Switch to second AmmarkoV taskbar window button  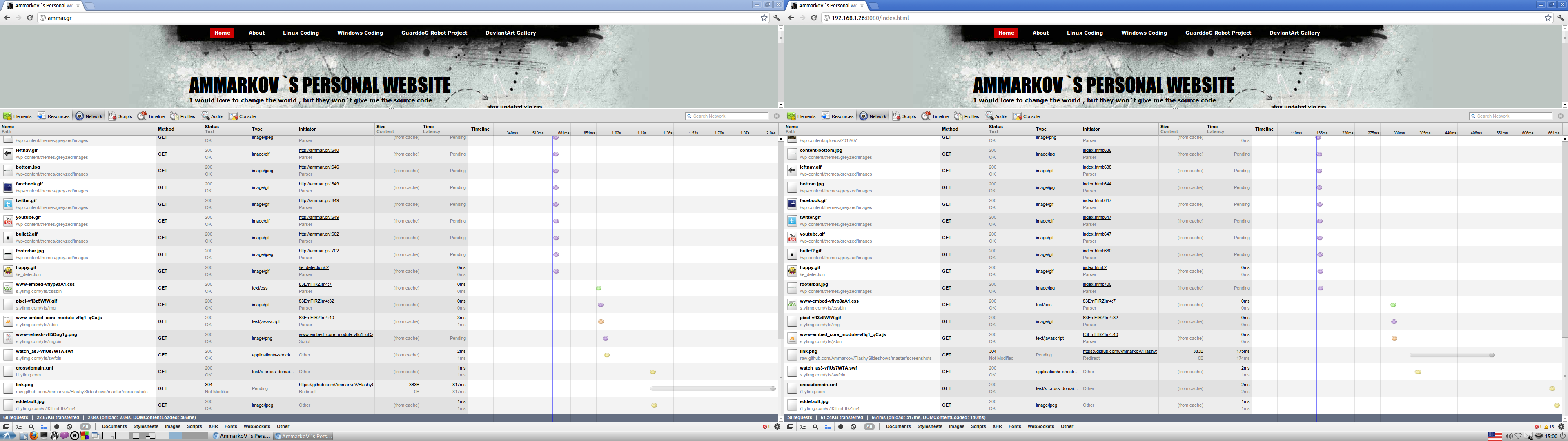pyautogui.click(x=303, y=436)
